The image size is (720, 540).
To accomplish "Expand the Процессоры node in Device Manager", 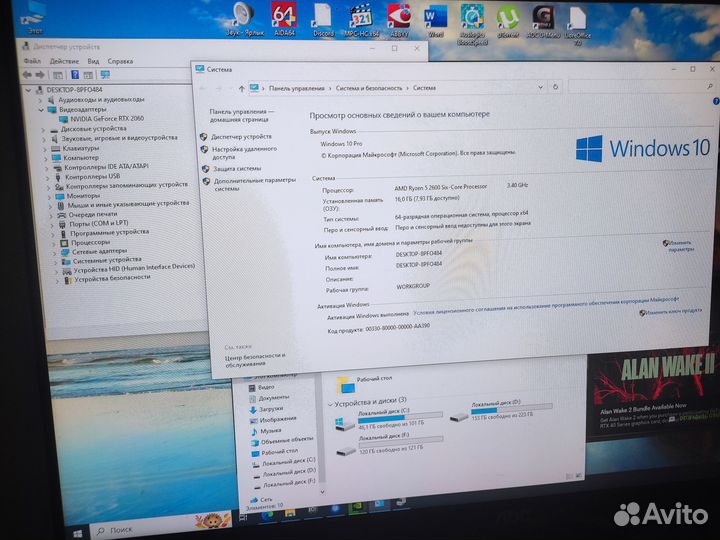I will 54,244.
